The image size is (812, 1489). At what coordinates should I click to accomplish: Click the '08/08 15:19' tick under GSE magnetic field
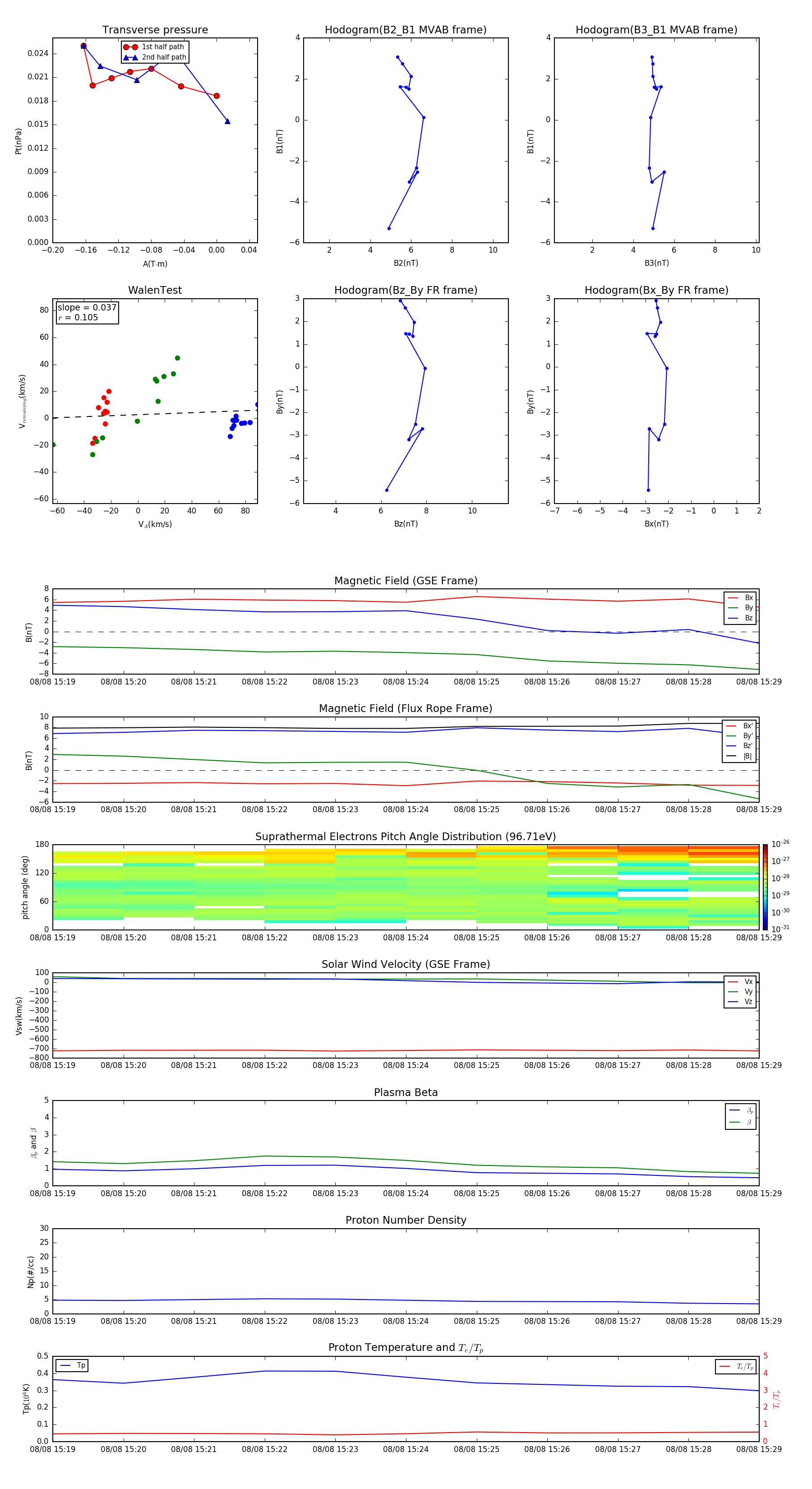click(53, 682)
